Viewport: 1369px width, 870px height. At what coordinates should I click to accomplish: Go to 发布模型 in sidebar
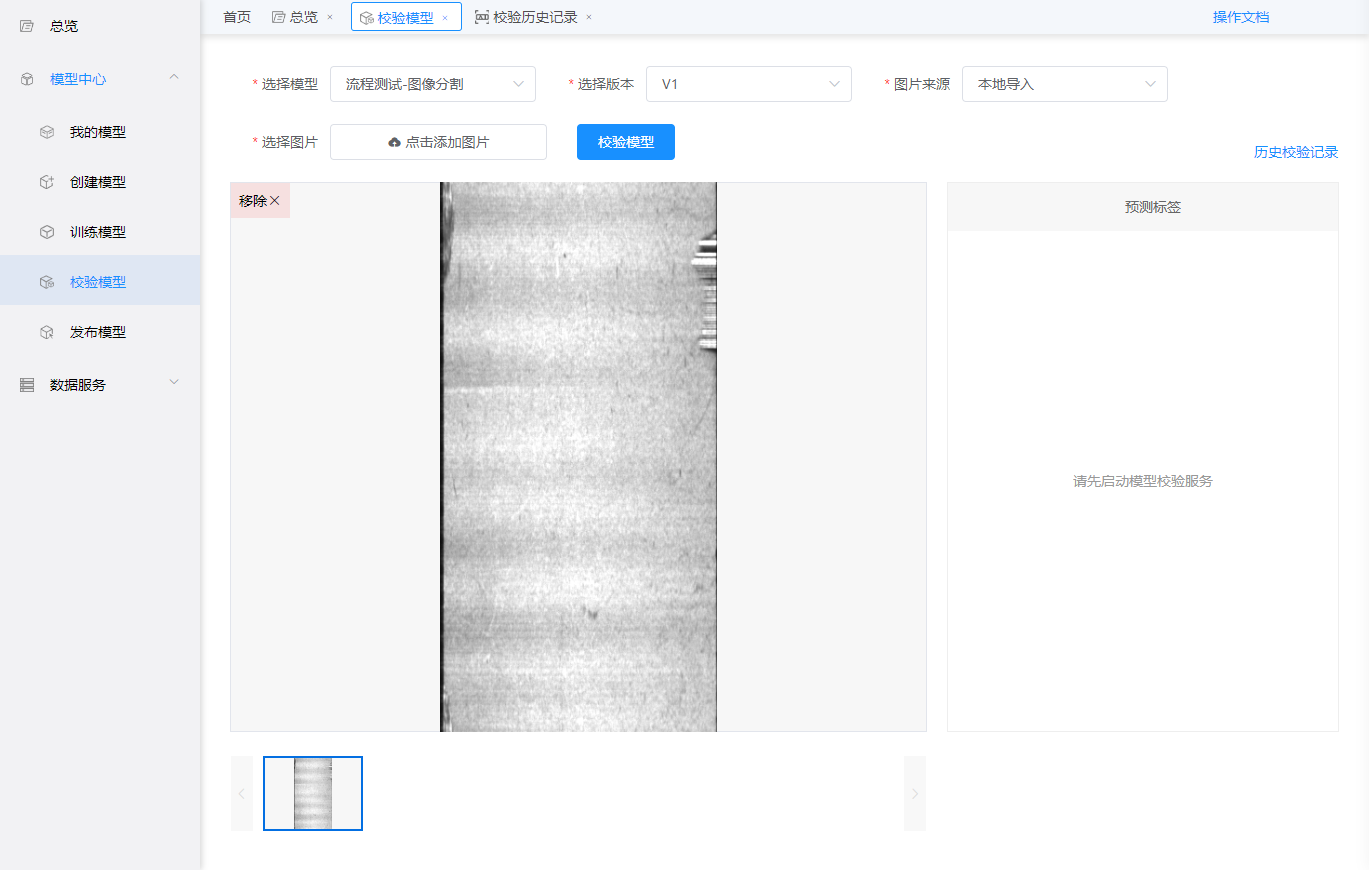(x=100, y=332)
